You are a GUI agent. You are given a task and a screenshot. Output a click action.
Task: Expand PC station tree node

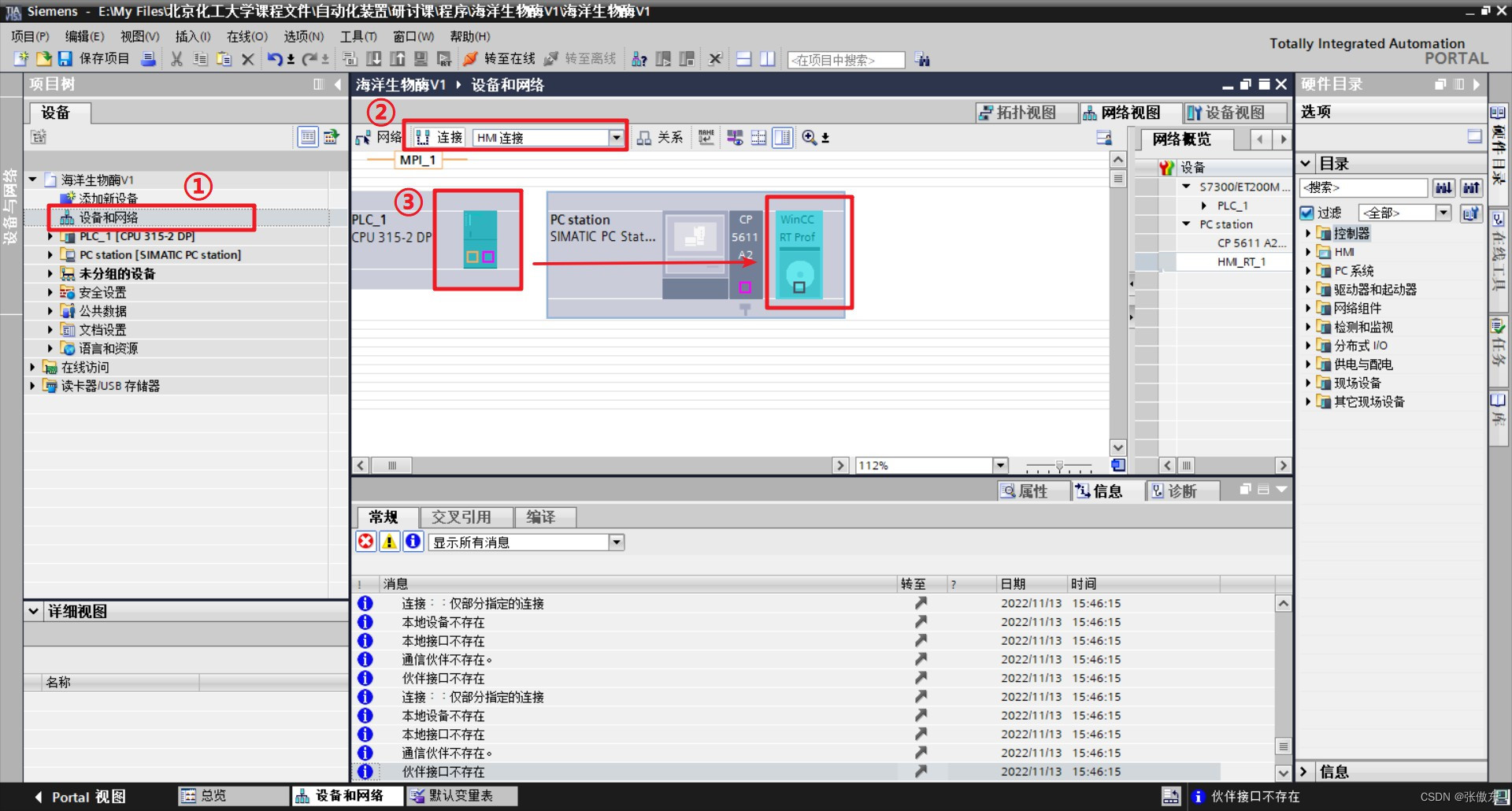[x=50, y=255]
